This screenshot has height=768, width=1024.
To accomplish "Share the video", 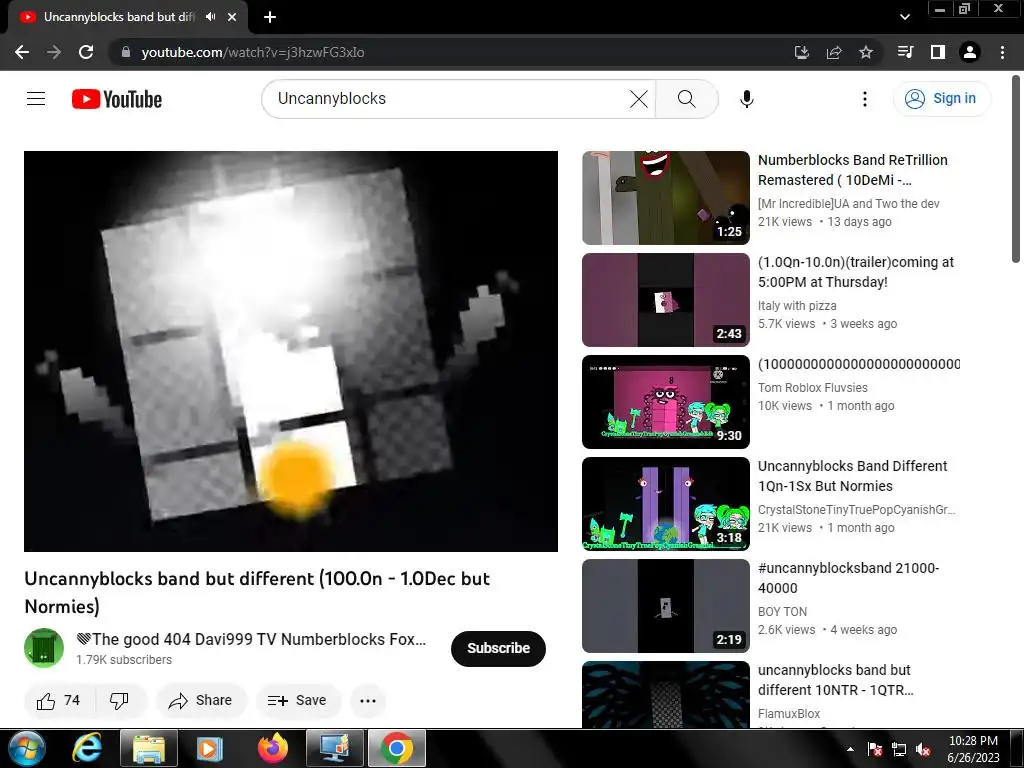I will click(201, 701).
